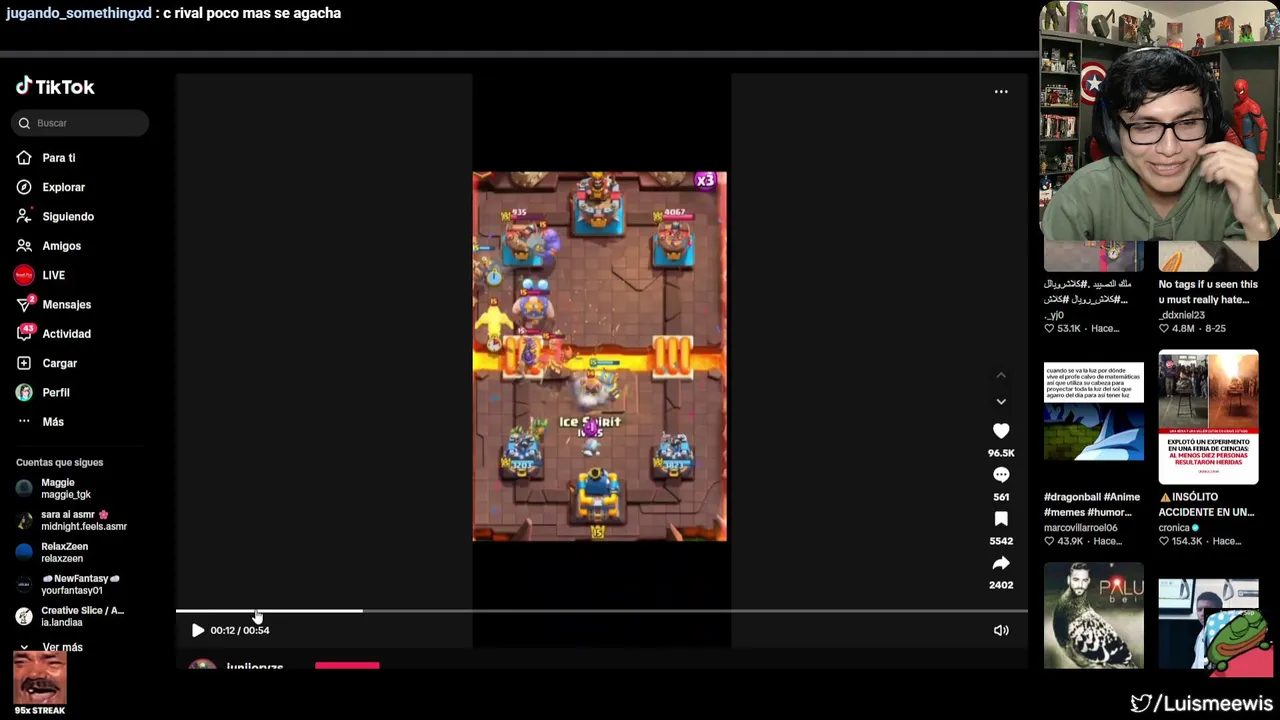Open the Más menu
This screenshot has width=1280, height=720.
tap(53, 422)
